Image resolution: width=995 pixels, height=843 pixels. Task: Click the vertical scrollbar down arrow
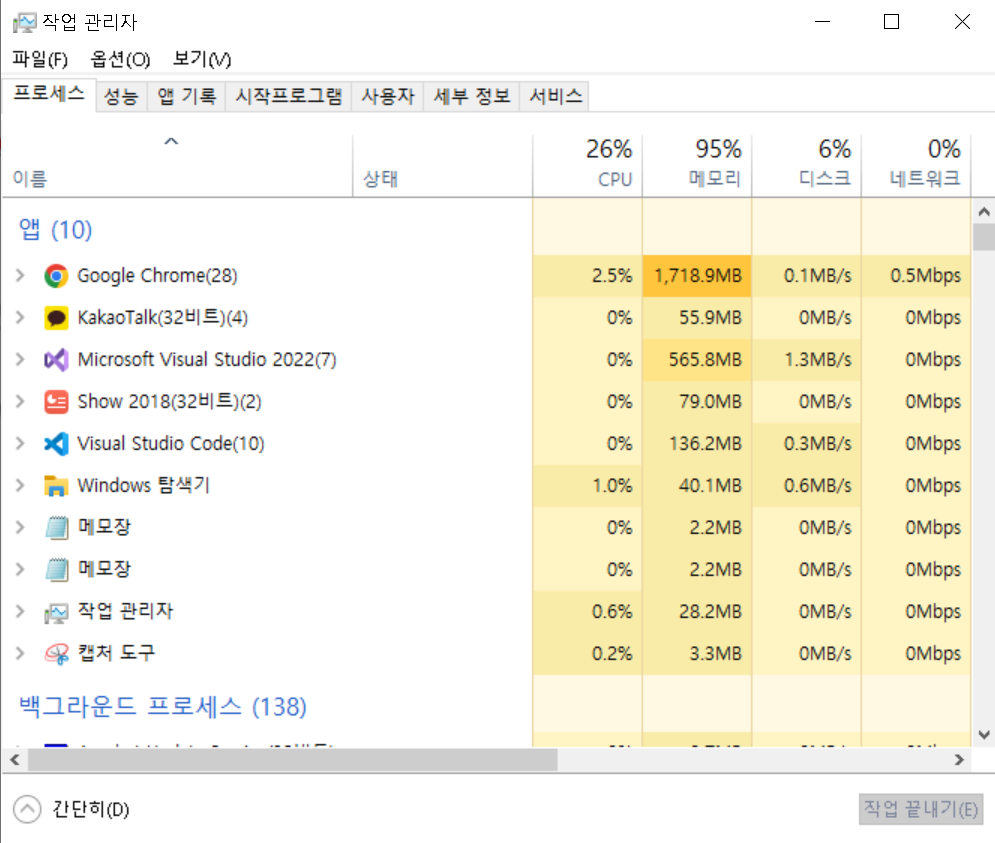[x=984, y=734]
